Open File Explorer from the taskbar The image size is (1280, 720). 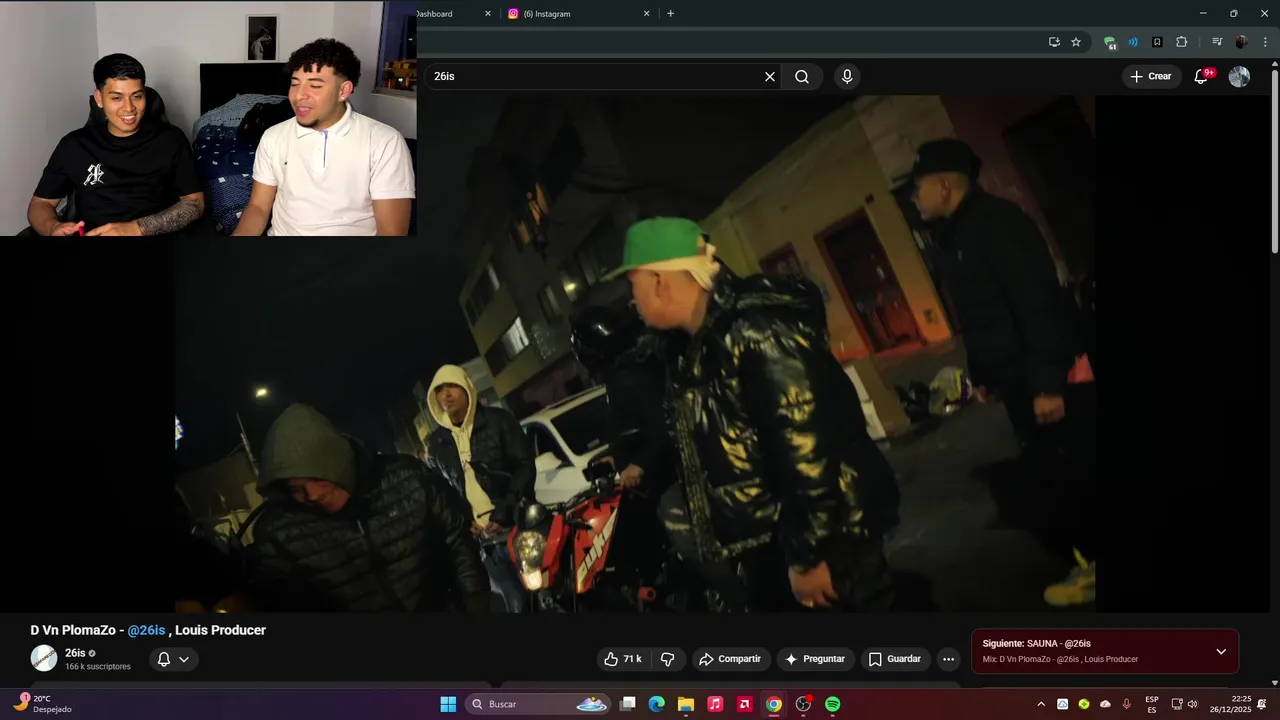[x=685, y=704]
